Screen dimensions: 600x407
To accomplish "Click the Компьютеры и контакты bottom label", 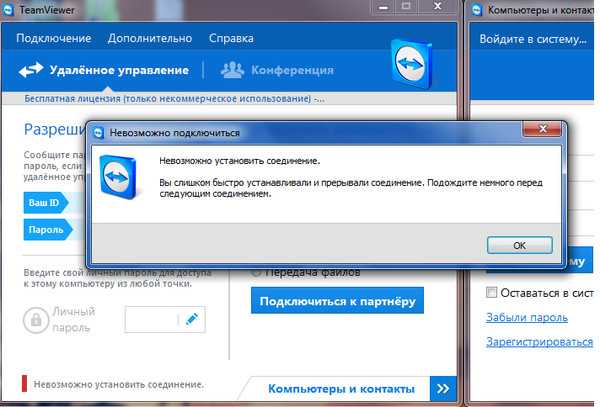I will [x=341, y=389].
